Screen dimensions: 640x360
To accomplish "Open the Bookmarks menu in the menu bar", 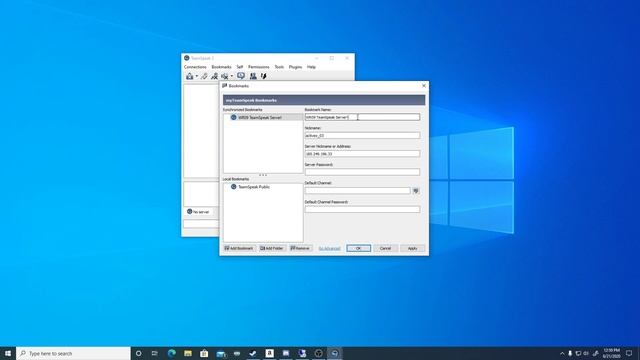I will (x=221, y=67).
